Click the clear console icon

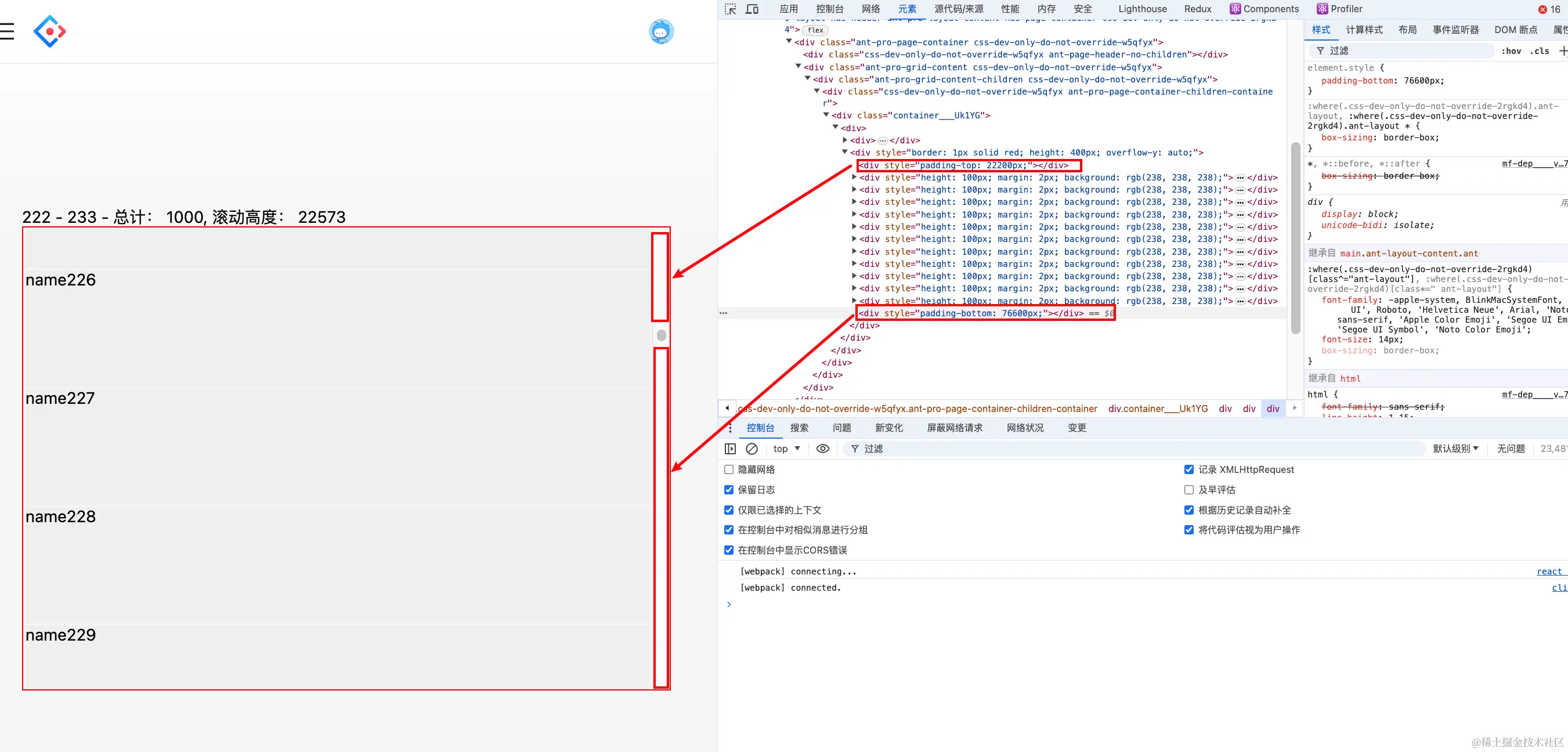point(752,449)
